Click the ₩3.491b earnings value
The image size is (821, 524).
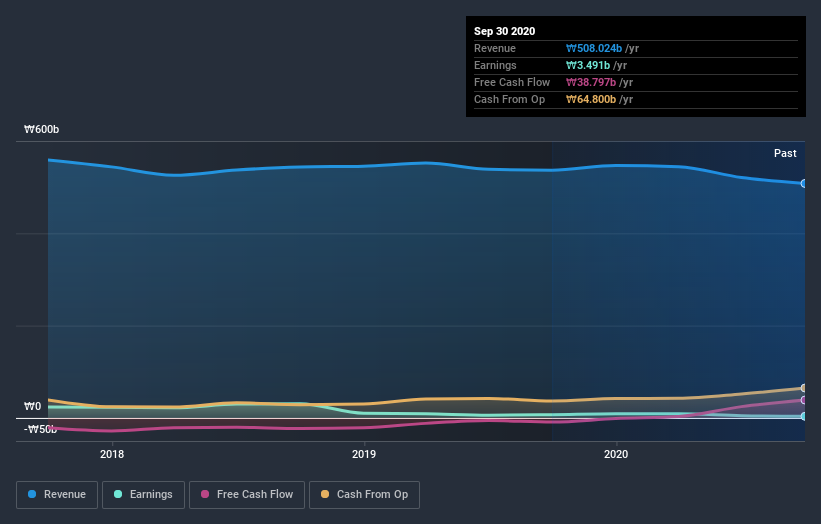pos(588,65)
